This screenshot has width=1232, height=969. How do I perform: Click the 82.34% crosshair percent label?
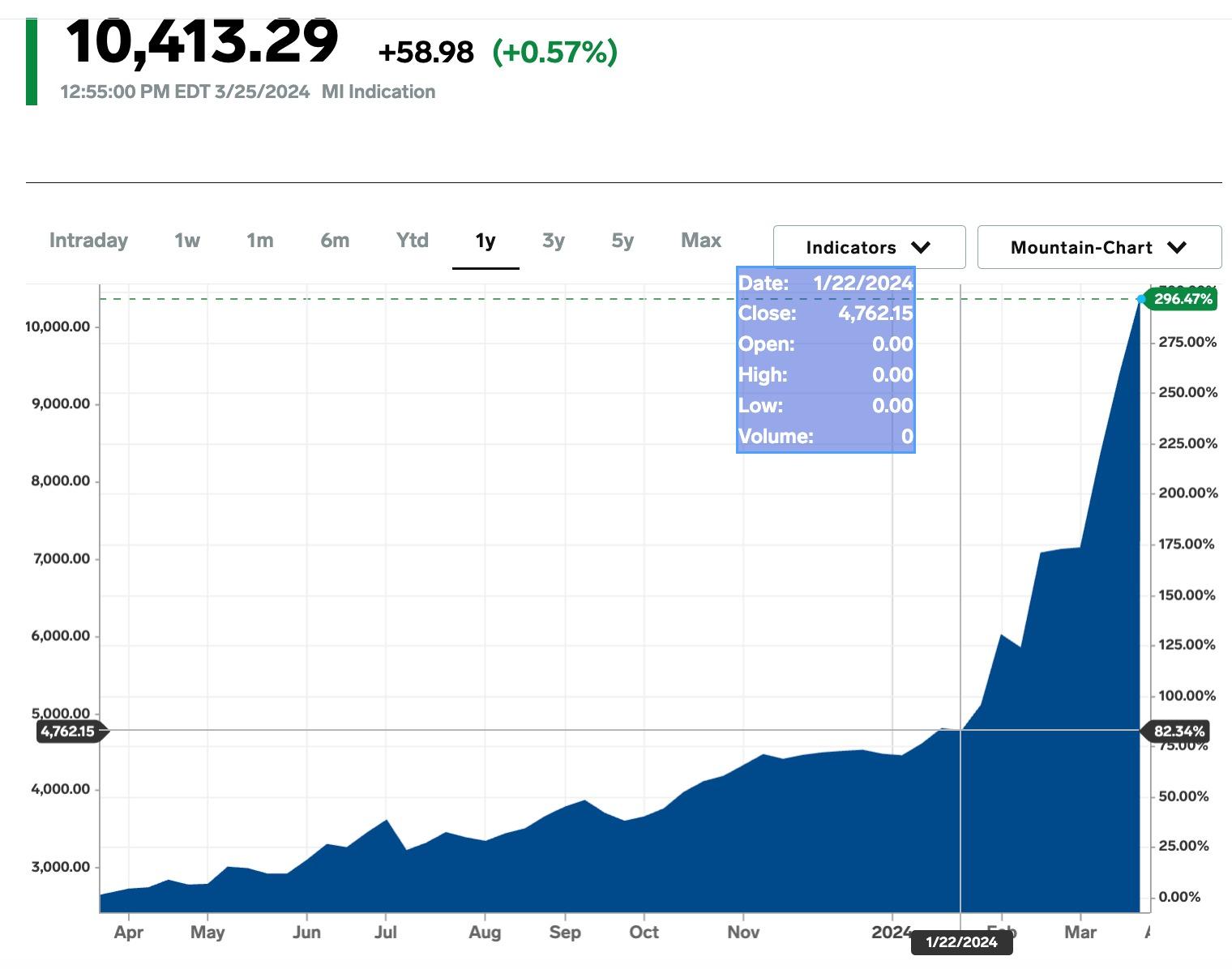(1179, 731)
